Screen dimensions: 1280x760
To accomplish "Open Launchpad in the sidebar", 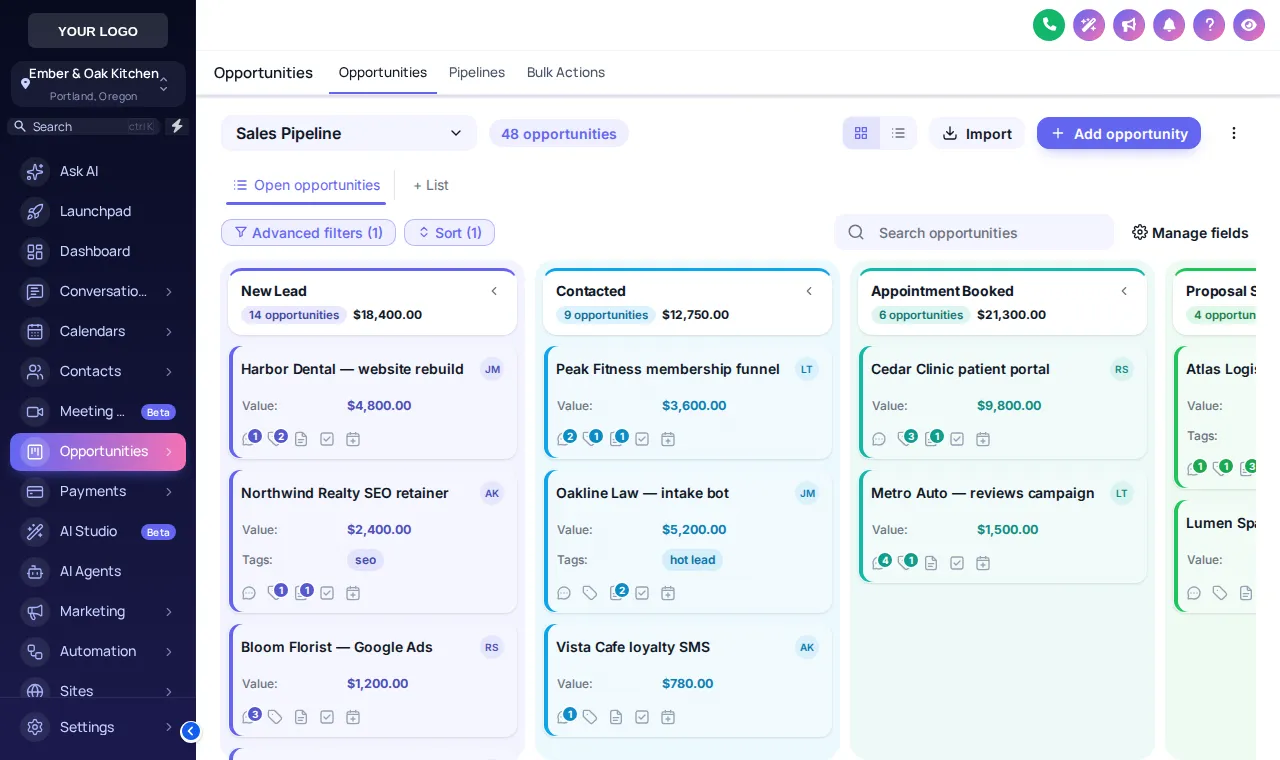I will coord(98,211).
